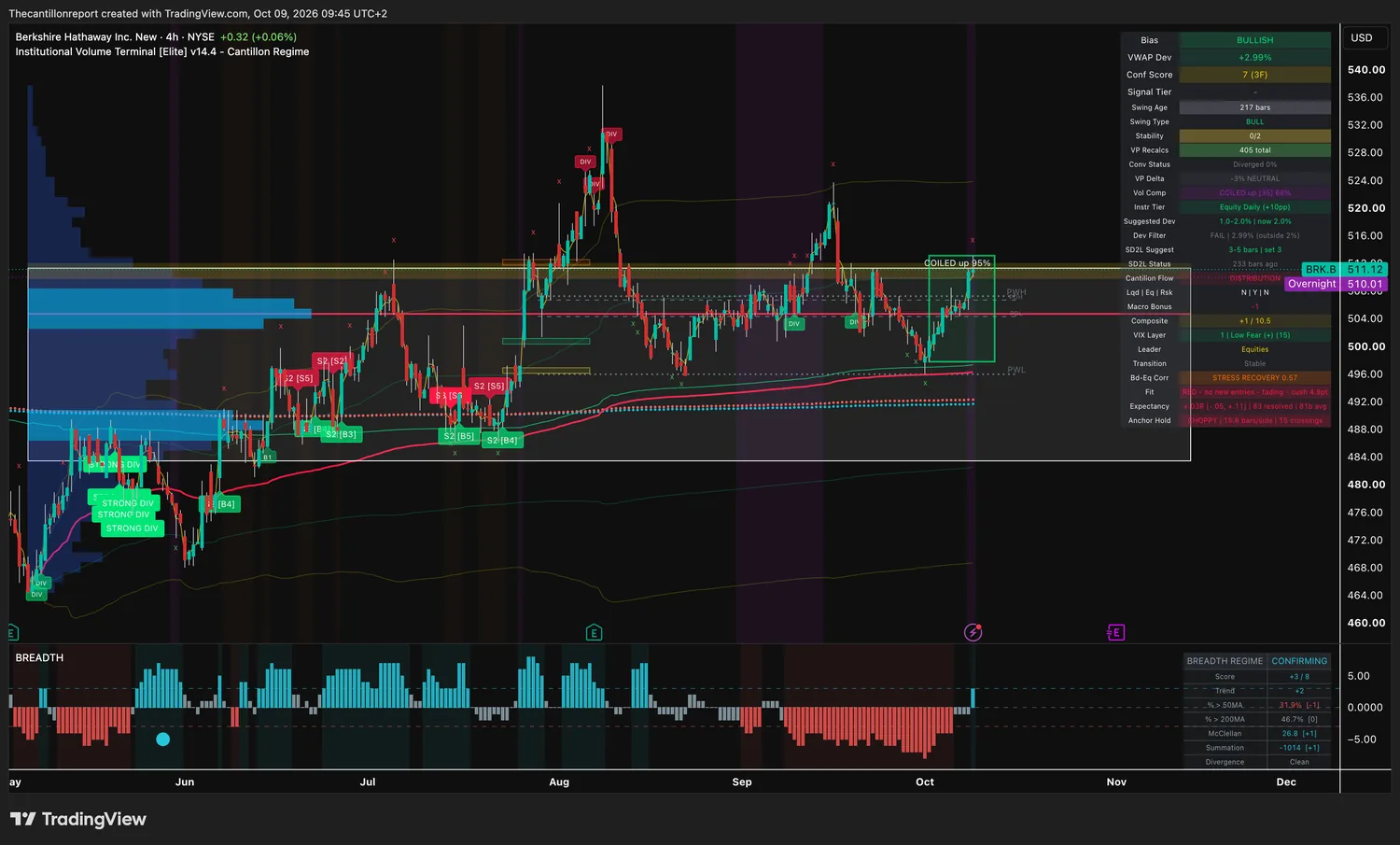Click the -1014 [+1] Summation cell
Screen dimensions: 1400x845
tap(1299, 748)
